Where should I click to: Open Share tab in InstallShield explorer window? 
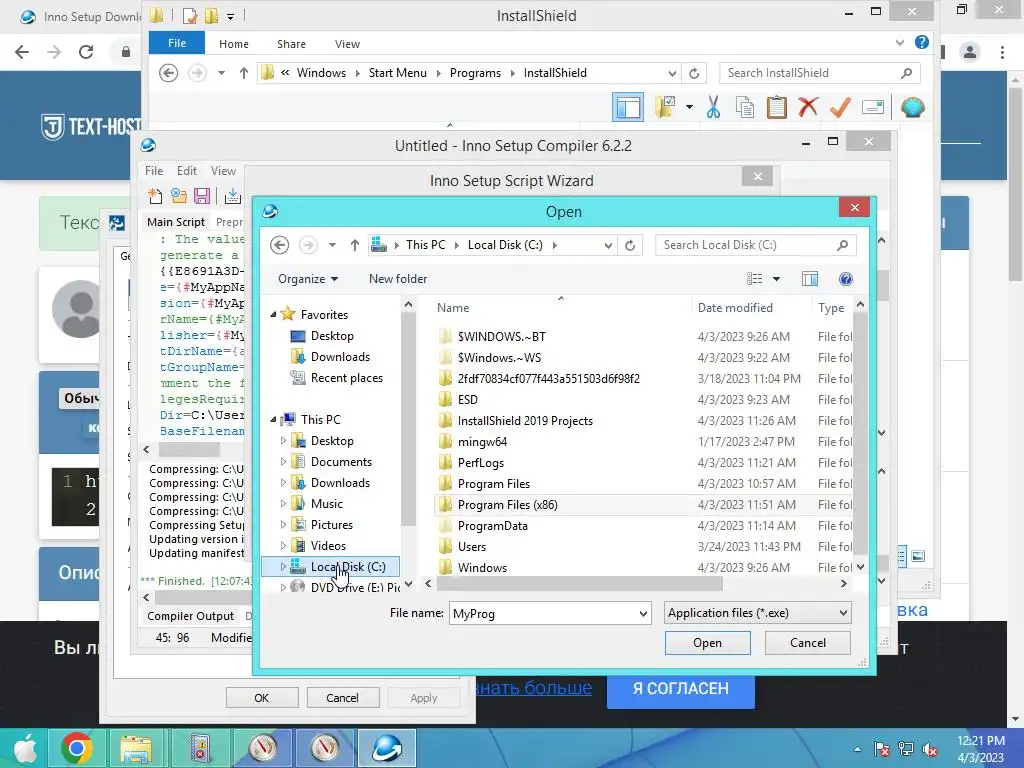(291, 44)
